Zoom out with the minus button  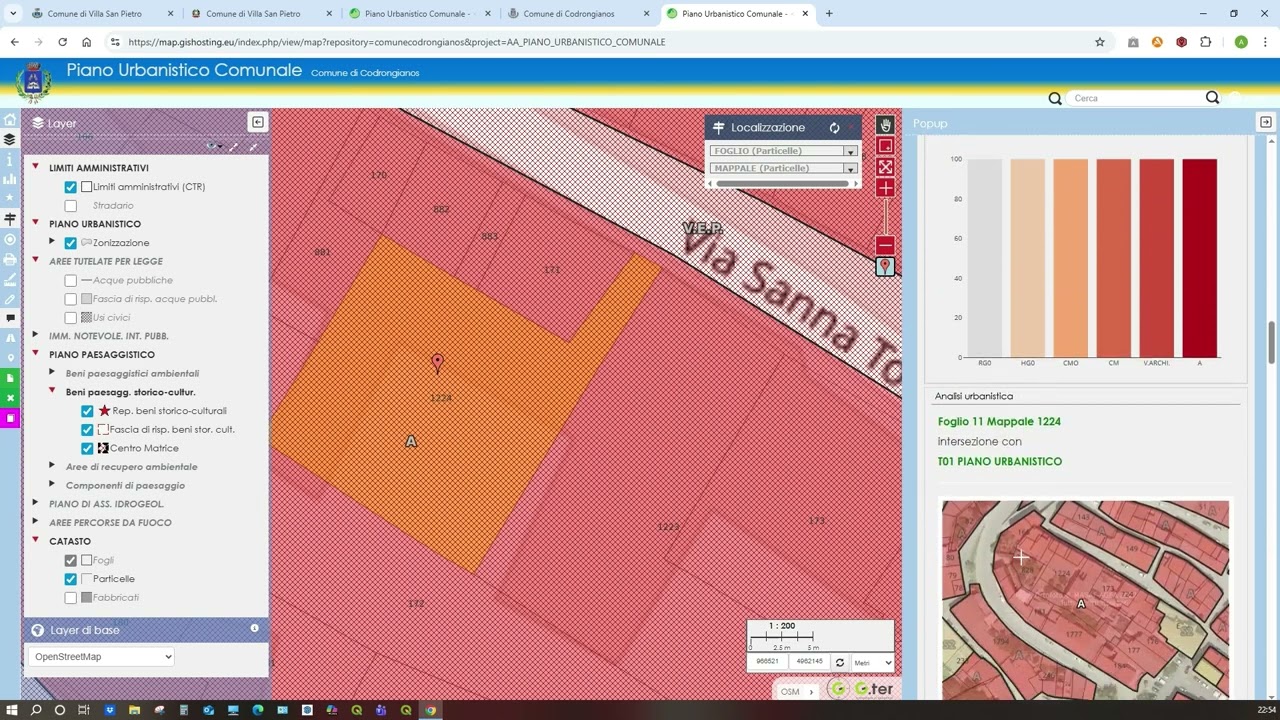tap(885, 245)
